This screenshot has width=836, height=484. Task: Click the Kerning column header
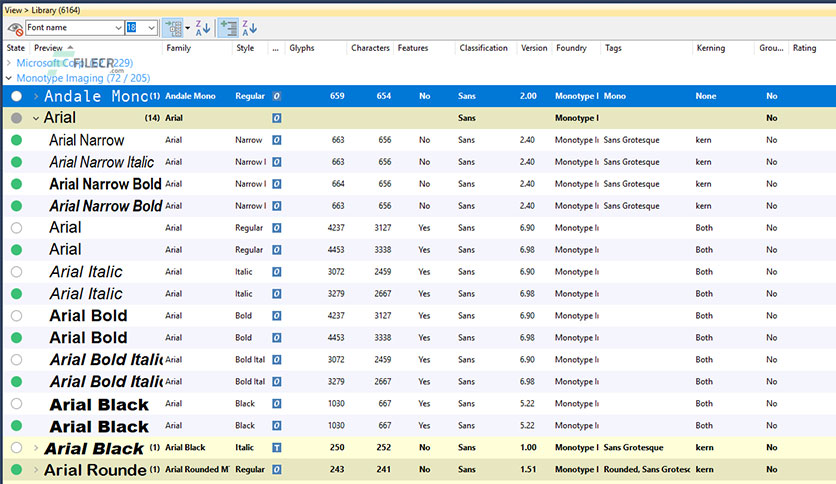[711, 48]
